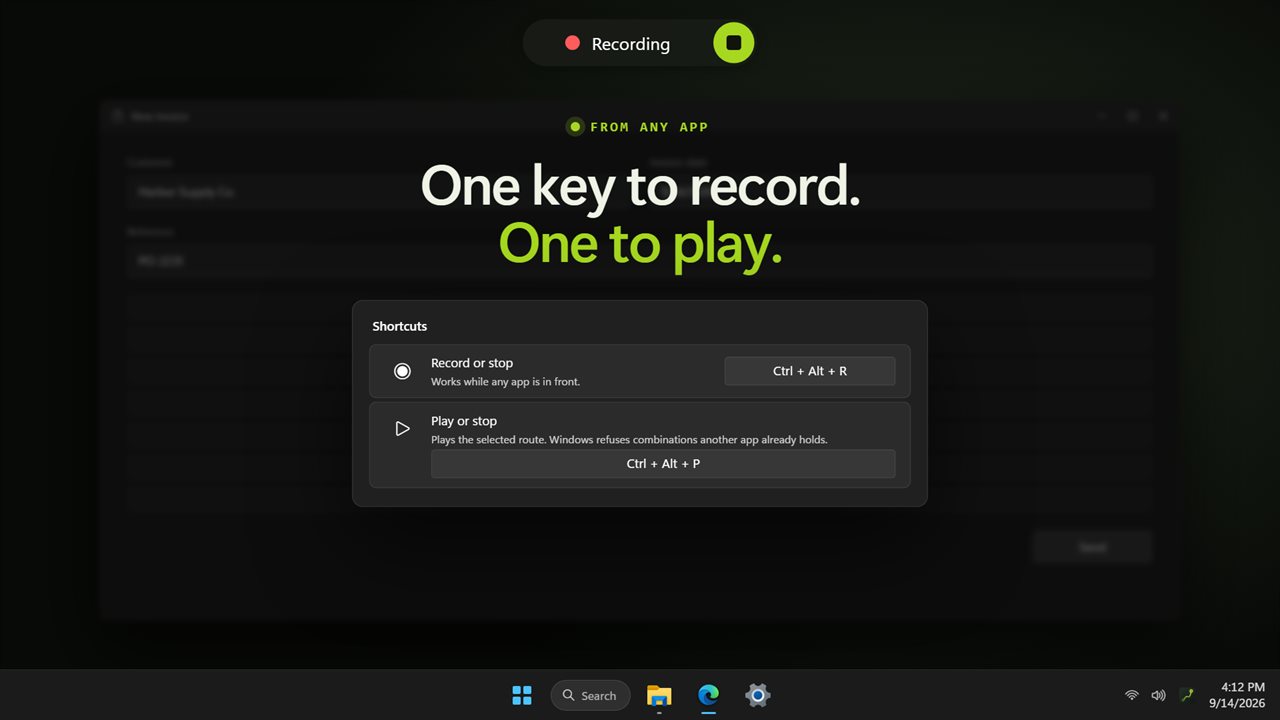Launch Microsoft Edge from the taskbar
Viewport: 1280px width, 720px height.
708,695
